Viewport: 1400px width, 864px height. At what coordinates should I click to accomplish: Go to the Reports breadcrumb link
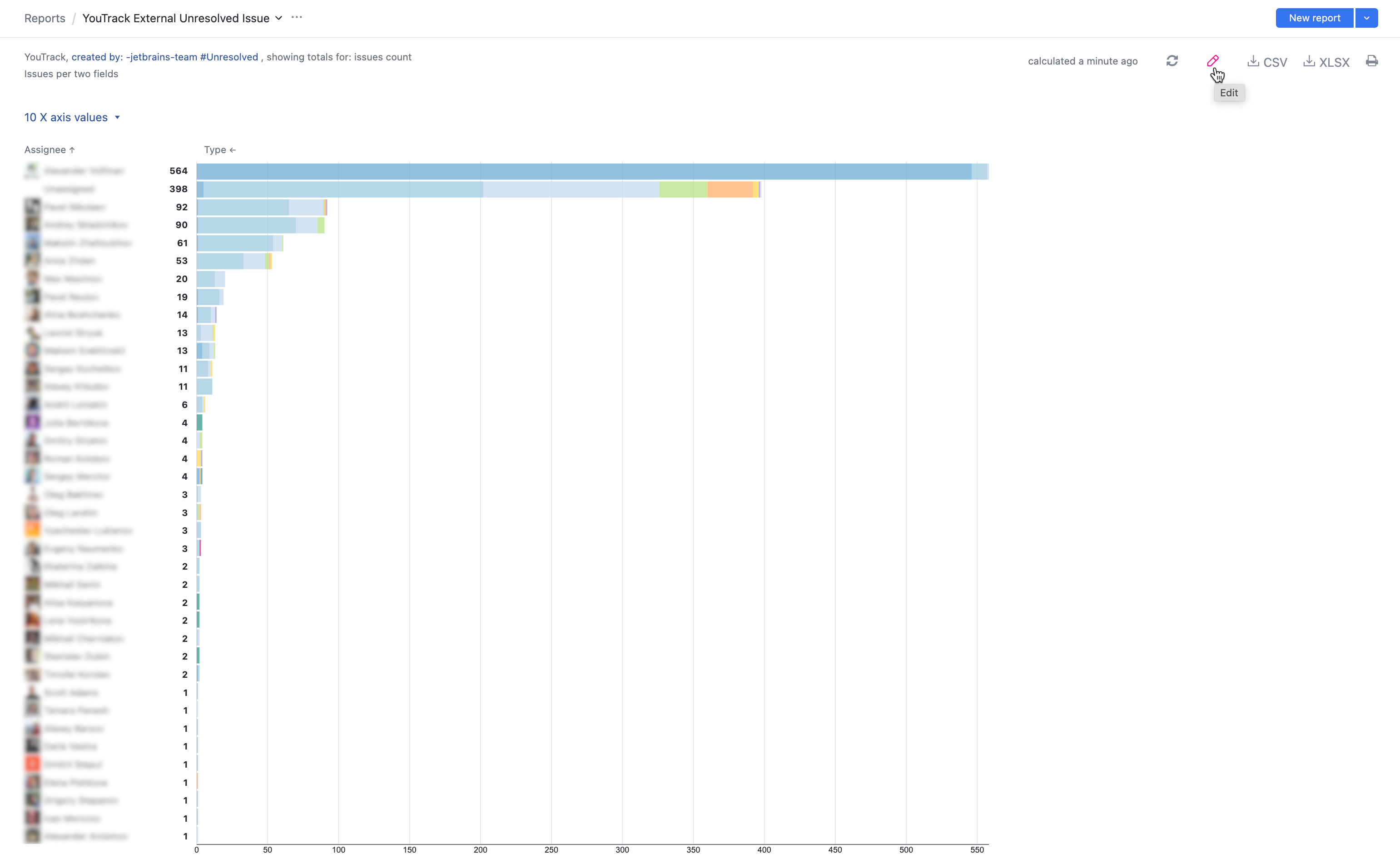[45, 18]
